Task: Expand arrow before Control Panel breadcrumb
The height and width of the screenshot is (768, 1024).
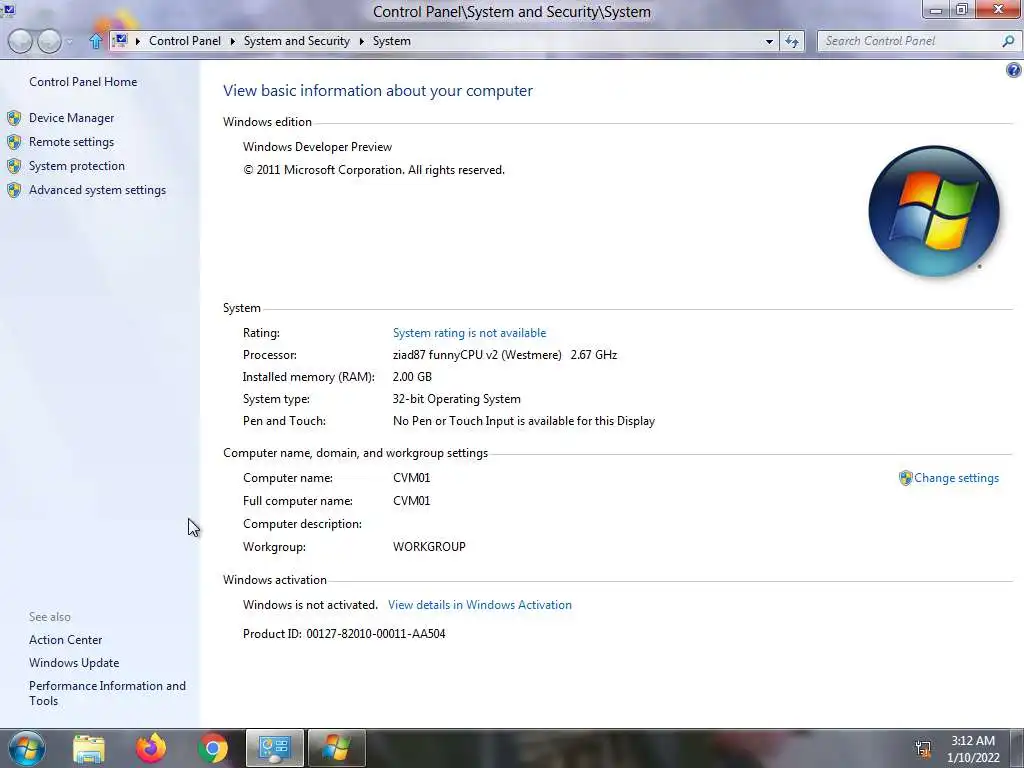Action: (138, 41)
